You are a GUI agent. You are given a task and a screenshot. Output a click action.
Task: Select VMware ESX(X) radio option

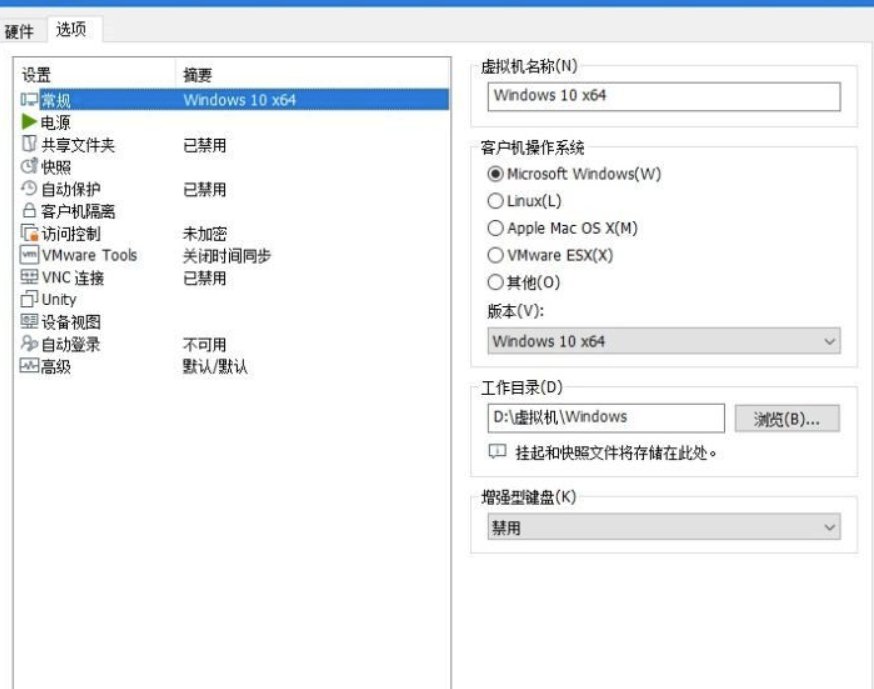pos(495,255)
